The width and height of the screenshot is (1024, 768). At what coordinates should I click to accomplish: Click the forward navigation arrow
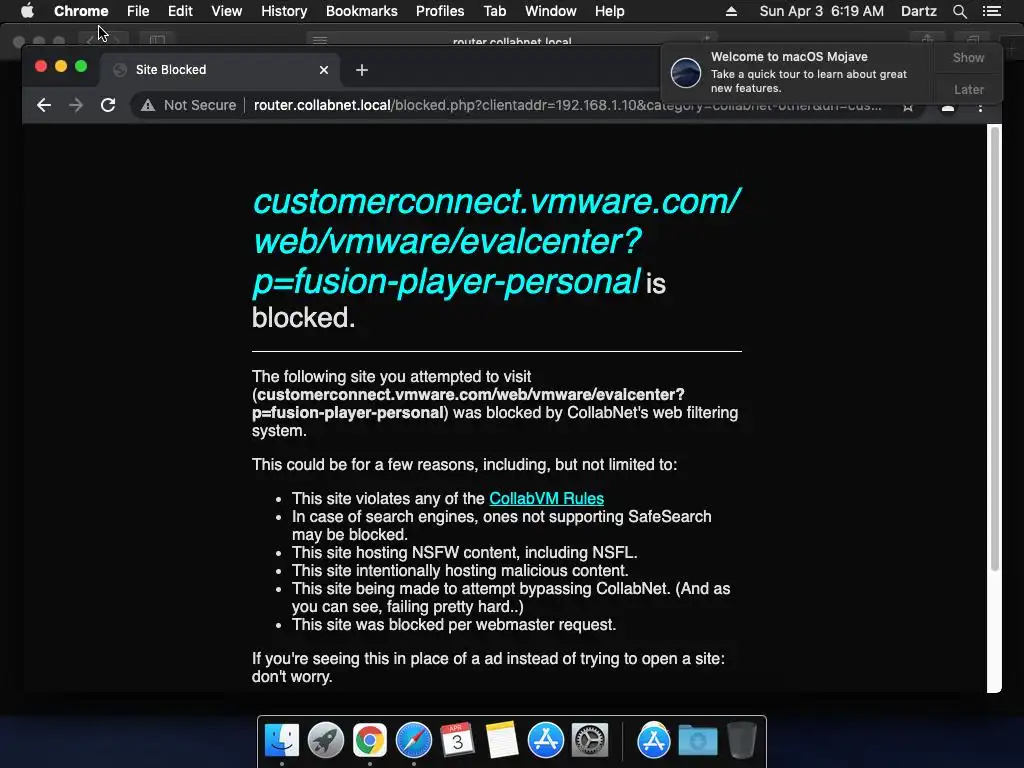pyautogui.click(x=76, y=105)
